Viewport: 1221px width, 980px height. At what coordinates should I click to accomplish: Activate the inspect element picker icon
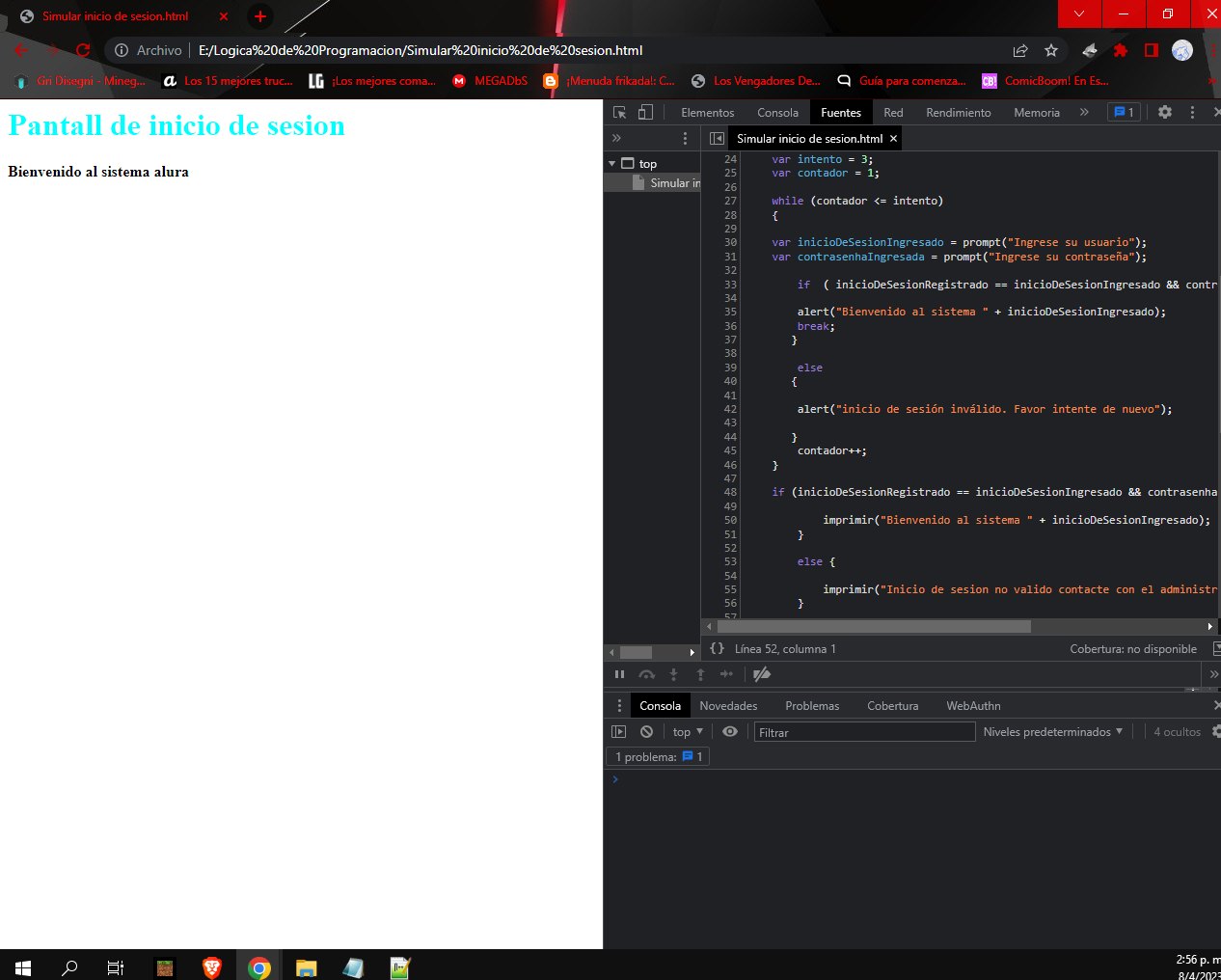(619, 113)
